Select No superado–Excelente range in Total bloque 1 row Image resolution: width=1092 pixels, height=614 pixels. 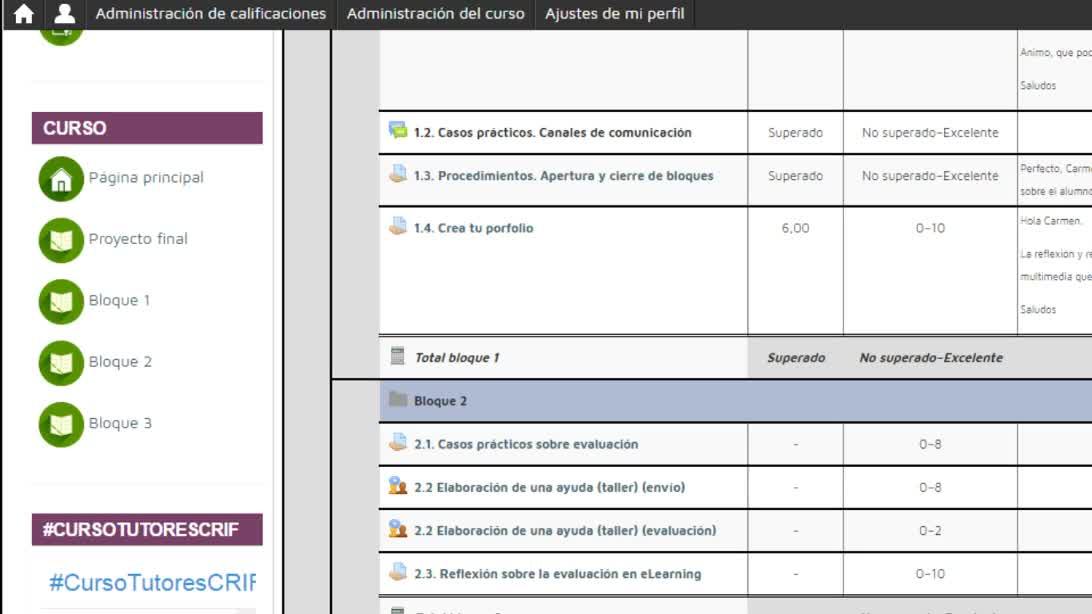[x=931, y=358]
